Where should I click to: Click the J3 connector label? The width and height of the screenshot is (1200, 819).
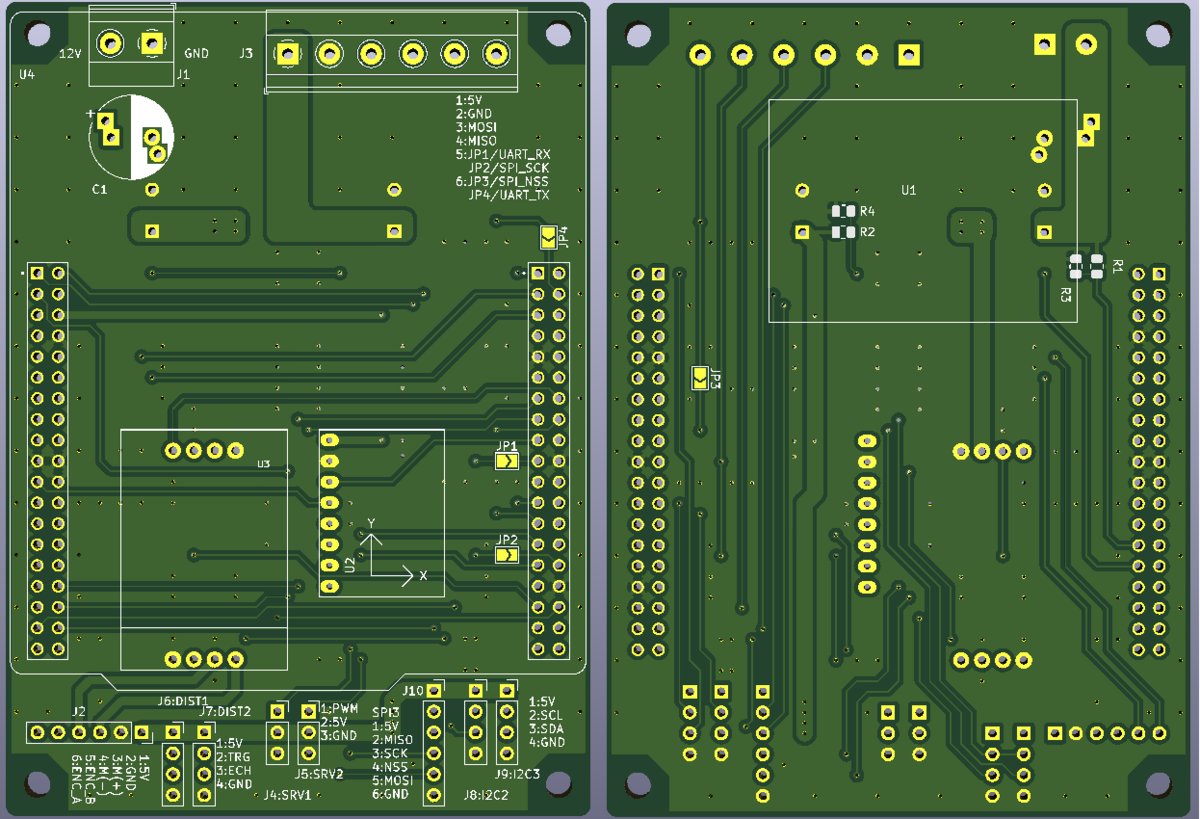tap(246, 52)
